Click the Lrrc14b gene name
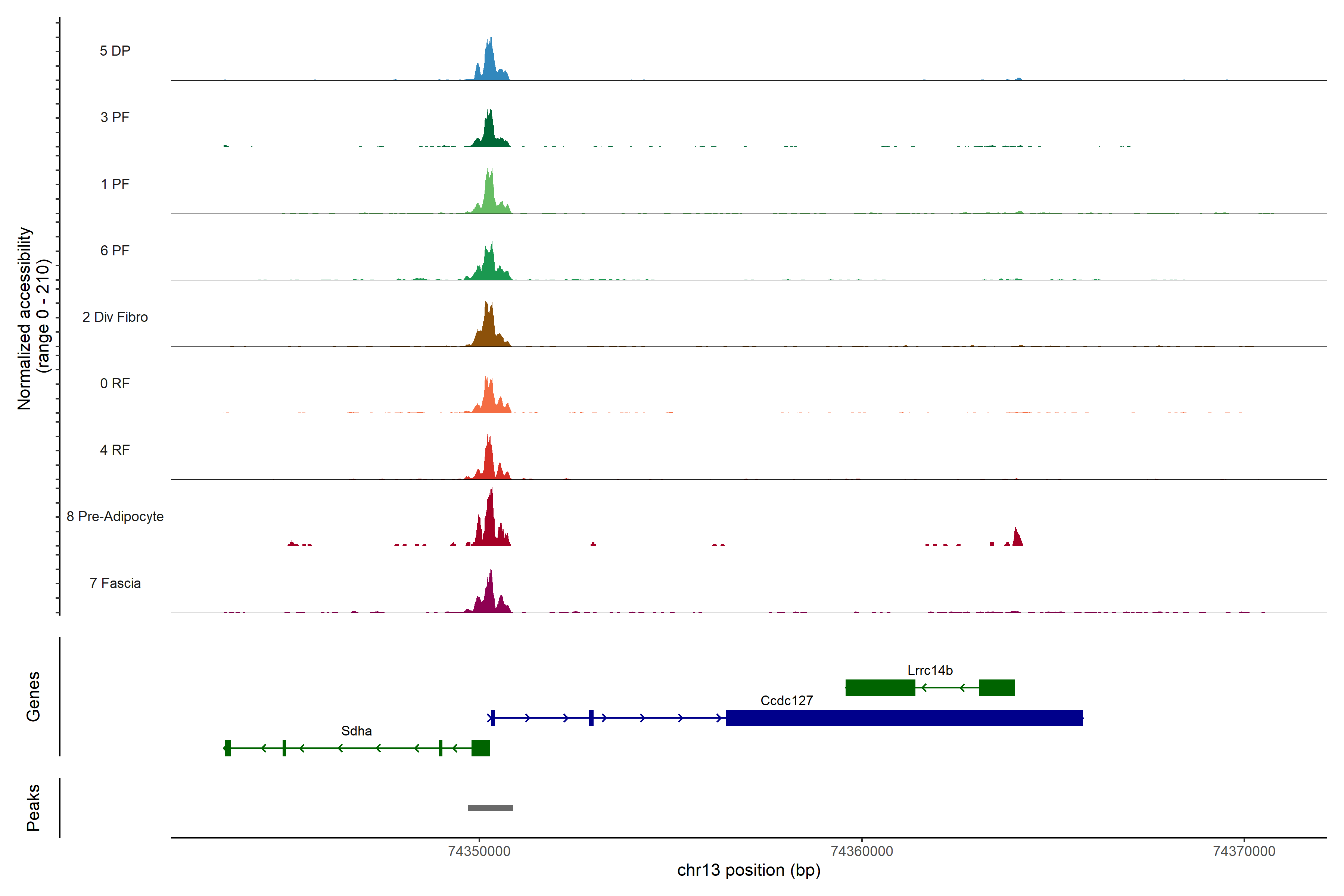 [x=930, y=670]
